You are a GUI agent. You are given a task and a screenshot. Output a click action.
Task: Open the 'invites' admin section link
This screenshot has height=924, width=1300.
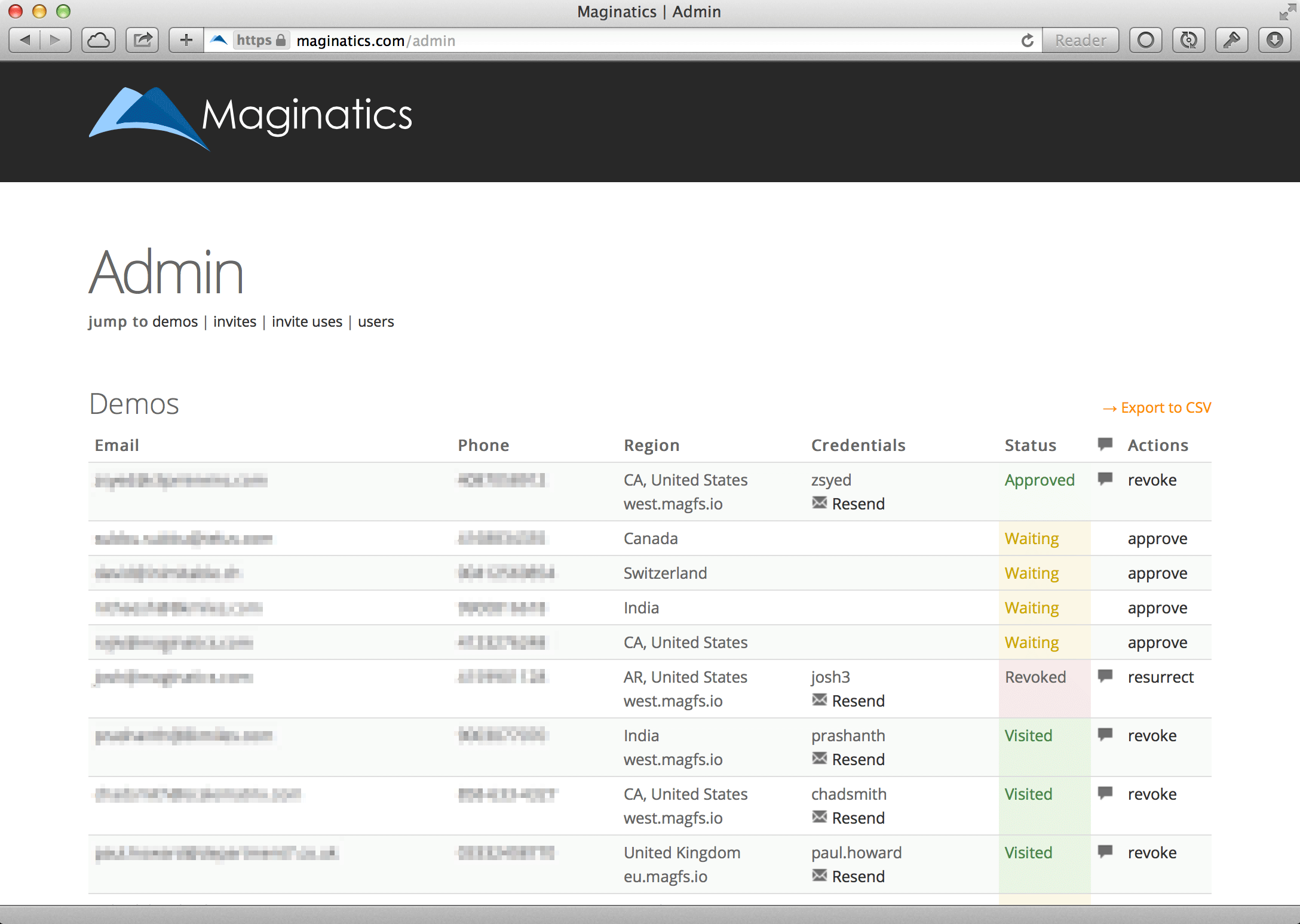[x=234, y=321]
